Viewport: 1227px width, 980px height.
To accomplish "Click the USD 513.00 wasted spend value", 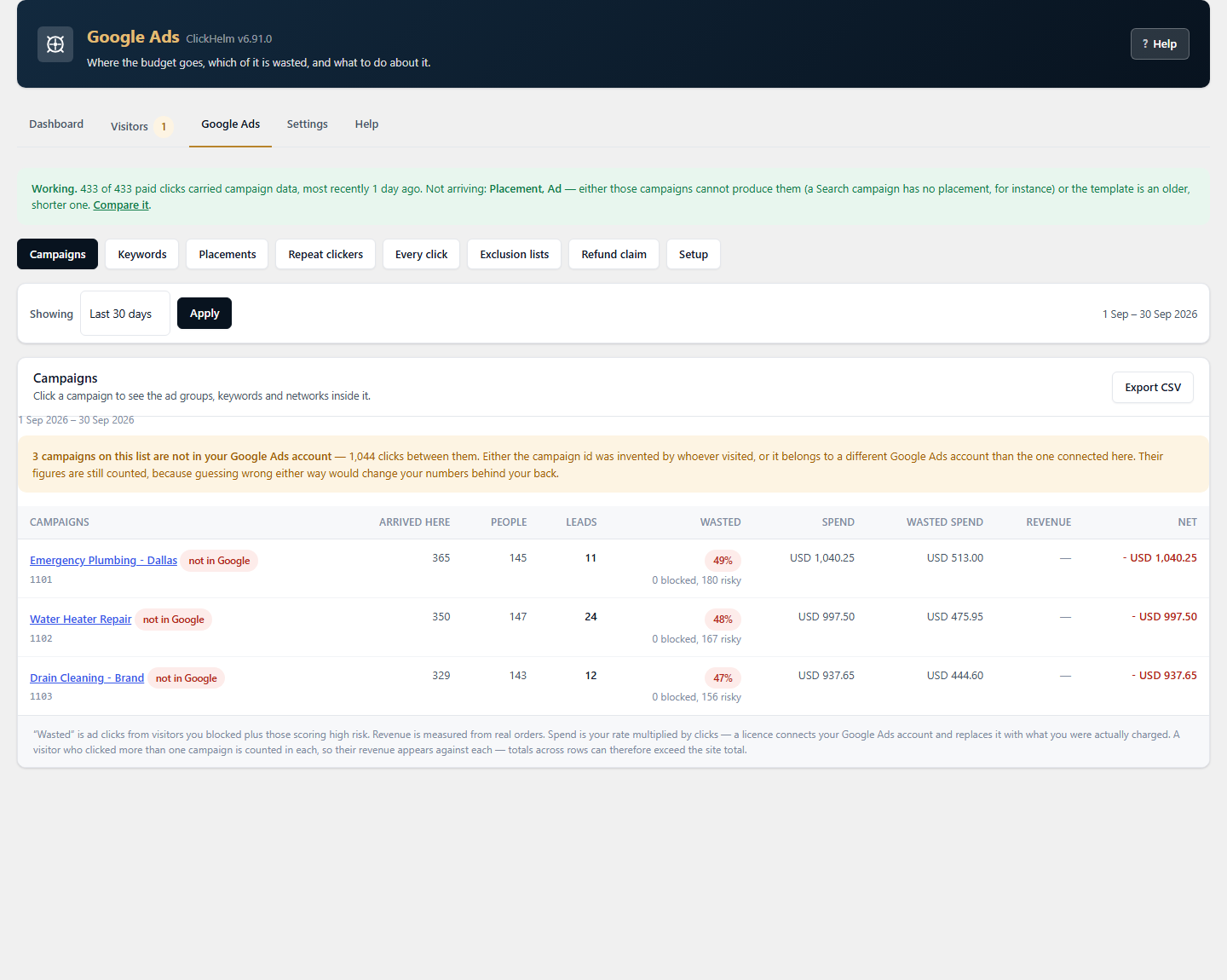I will pos(954,558).
